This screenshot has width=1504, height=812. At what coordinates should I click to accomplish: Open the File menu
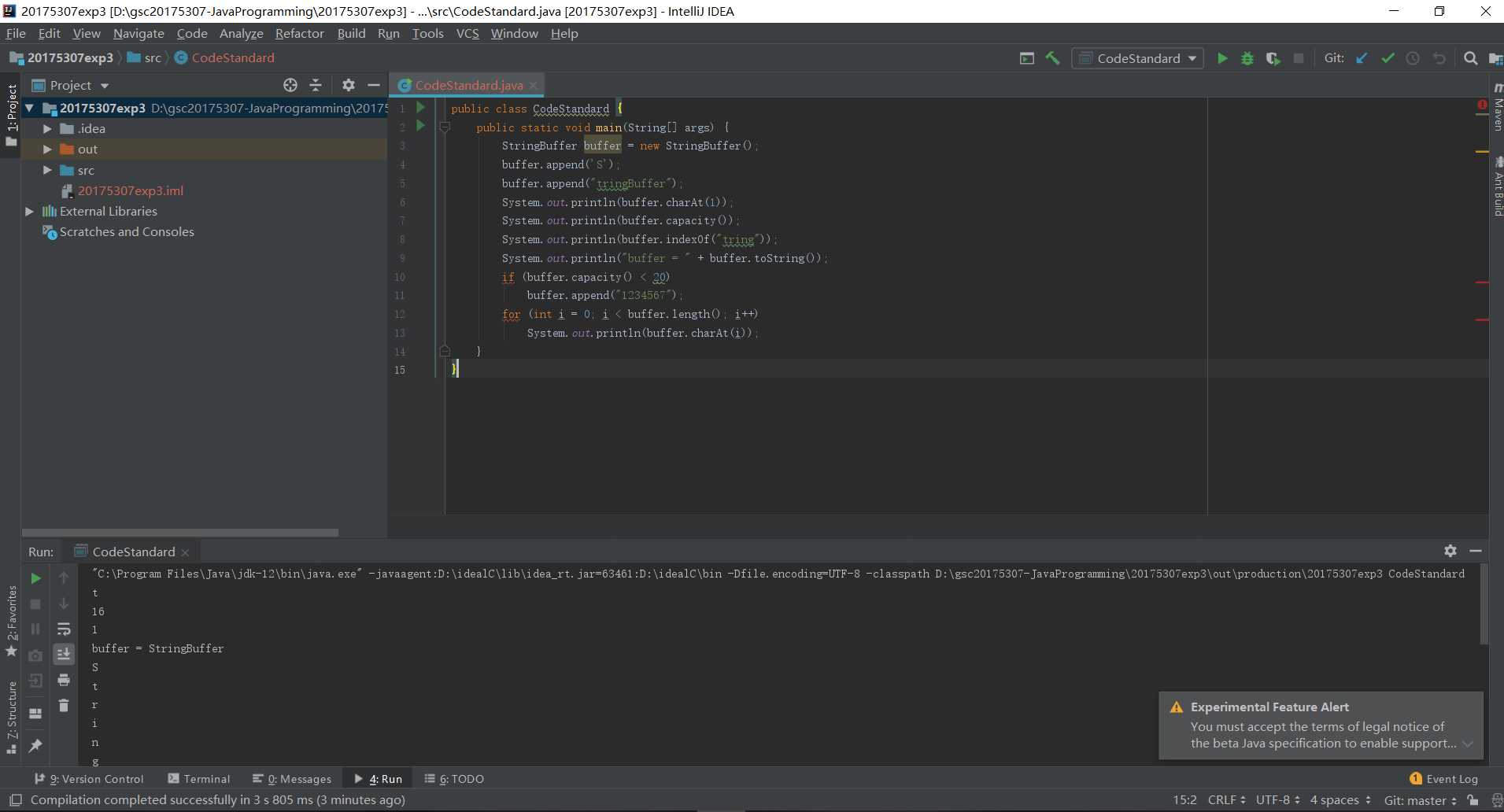click(x=16, y=33)
